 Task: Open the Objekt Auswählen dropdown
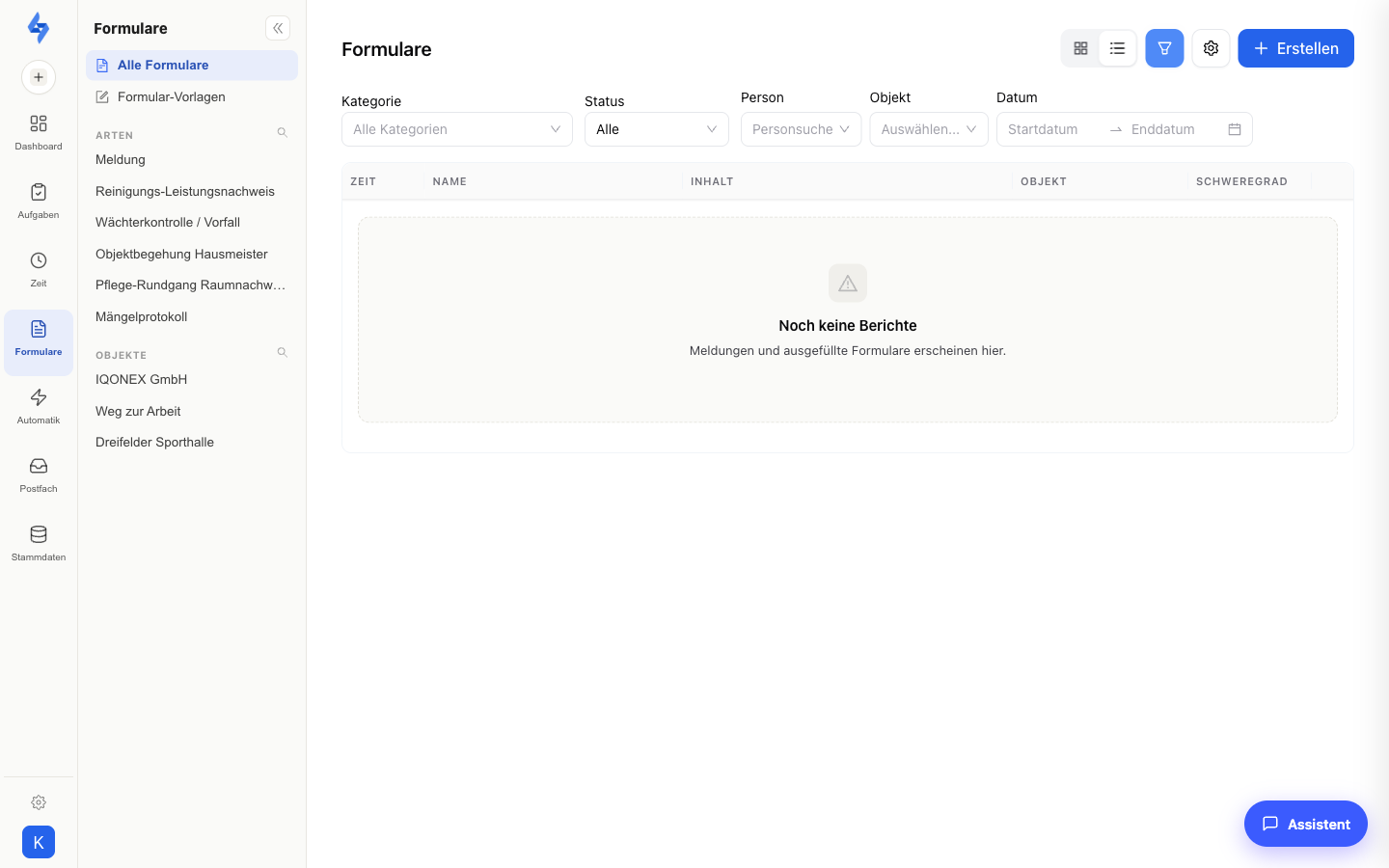pyautogui.click(x=929, y=129)
